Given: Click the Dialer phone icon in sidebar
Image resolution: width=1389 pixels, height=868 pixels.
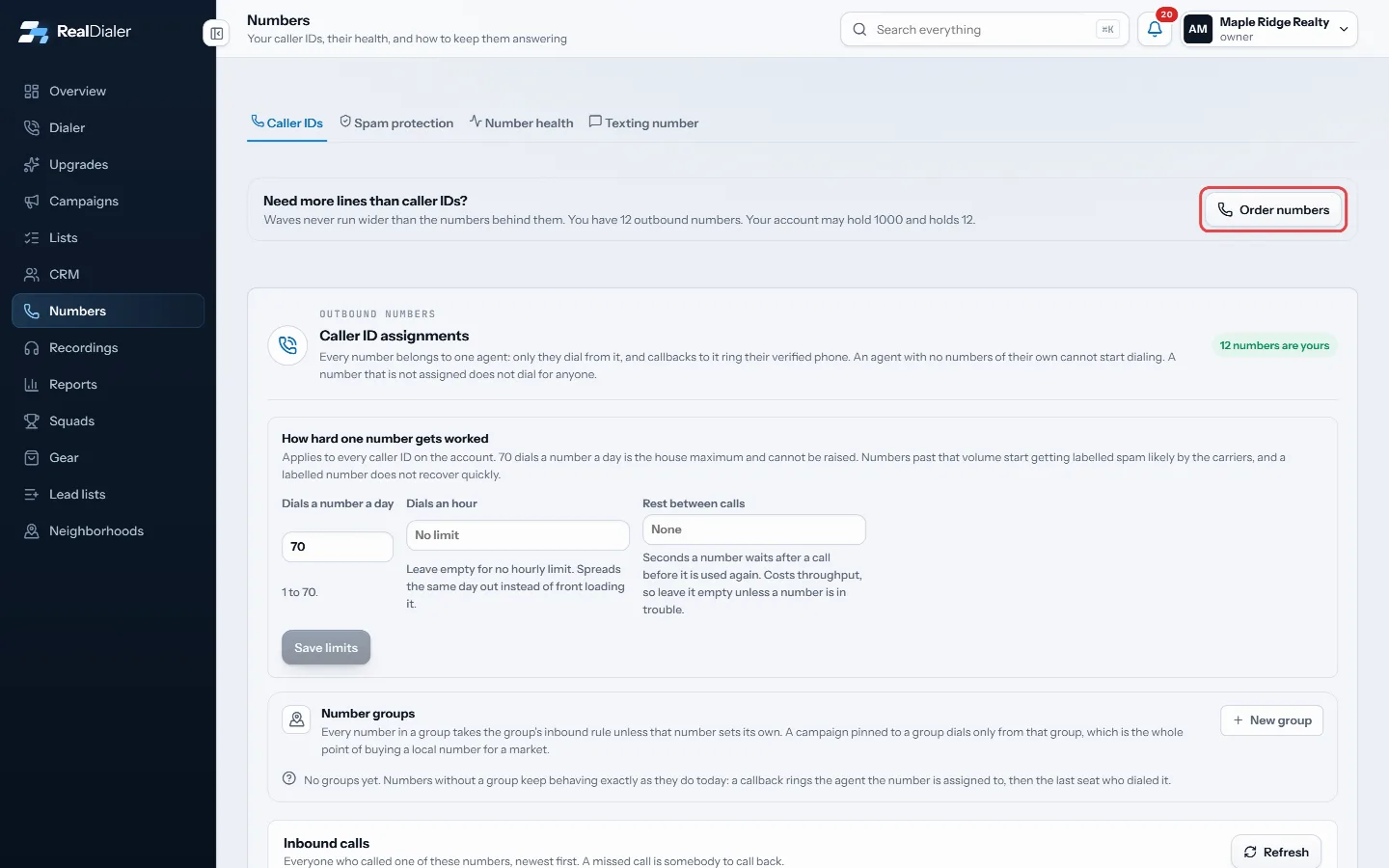Looking at the screenshot, I should 32,127.
